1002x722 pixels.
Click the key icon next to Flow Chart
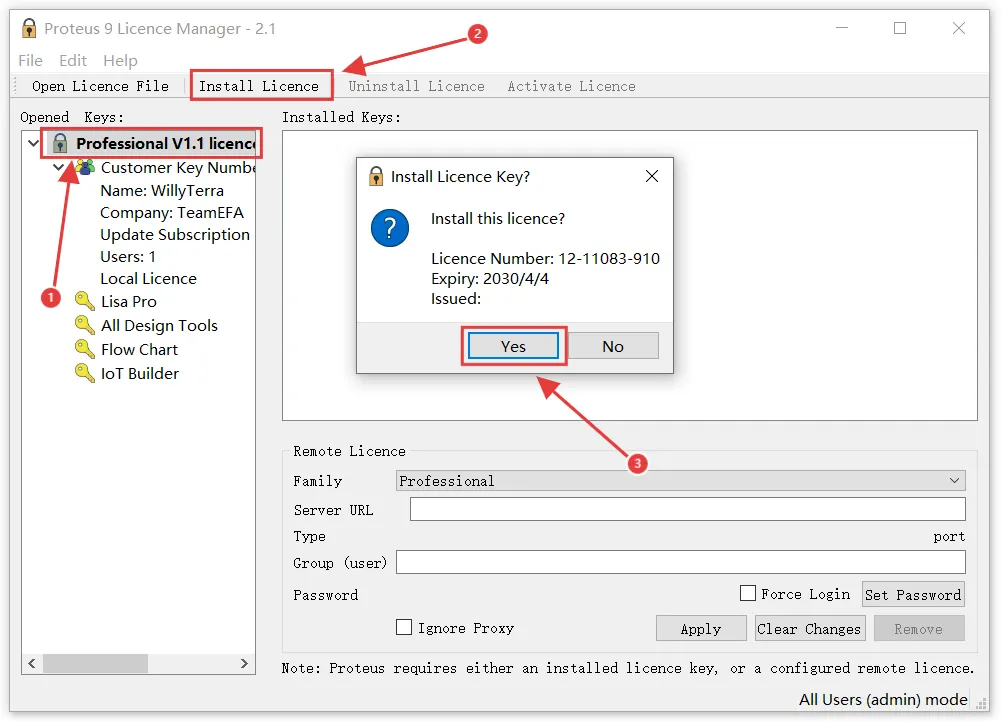pos(84,349)
